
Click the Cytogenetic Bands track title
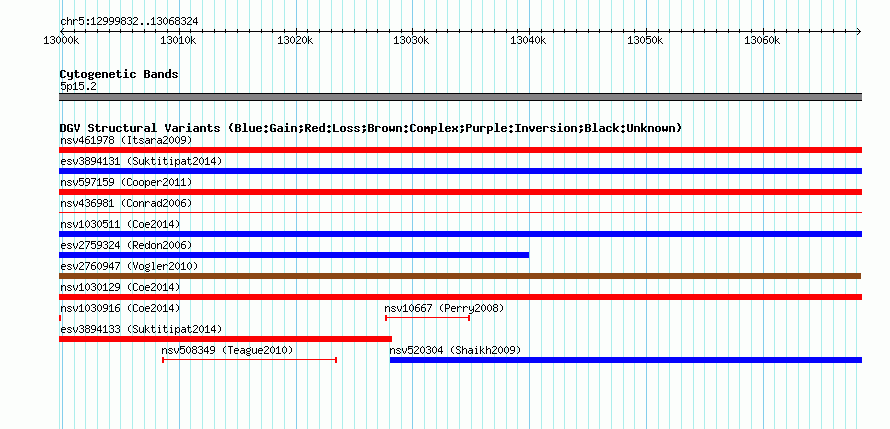[x=119, y=74]
